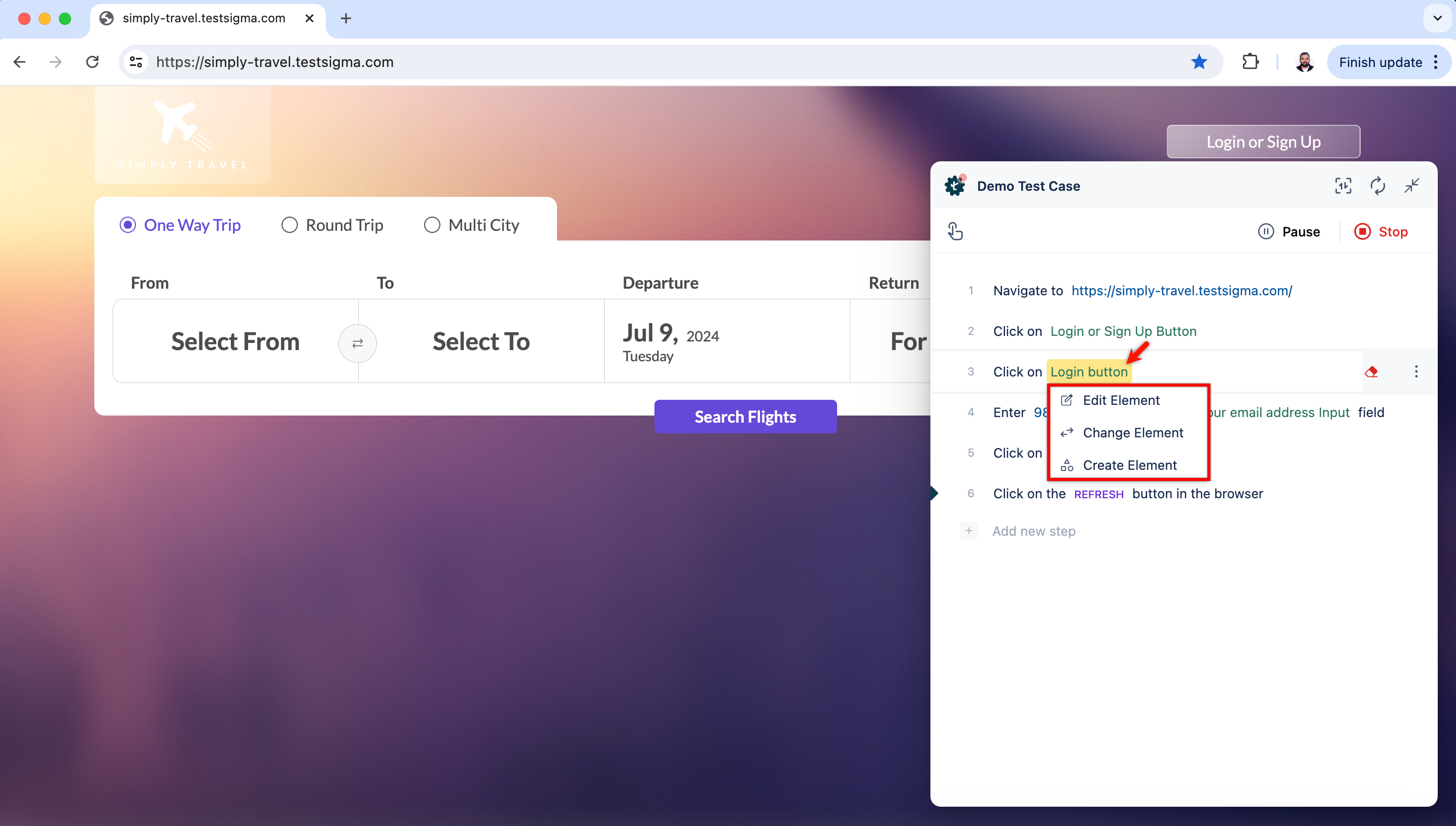
Task: Collapse the Demo Test Case recorder panel
Action: click(x=1412, y=186)
